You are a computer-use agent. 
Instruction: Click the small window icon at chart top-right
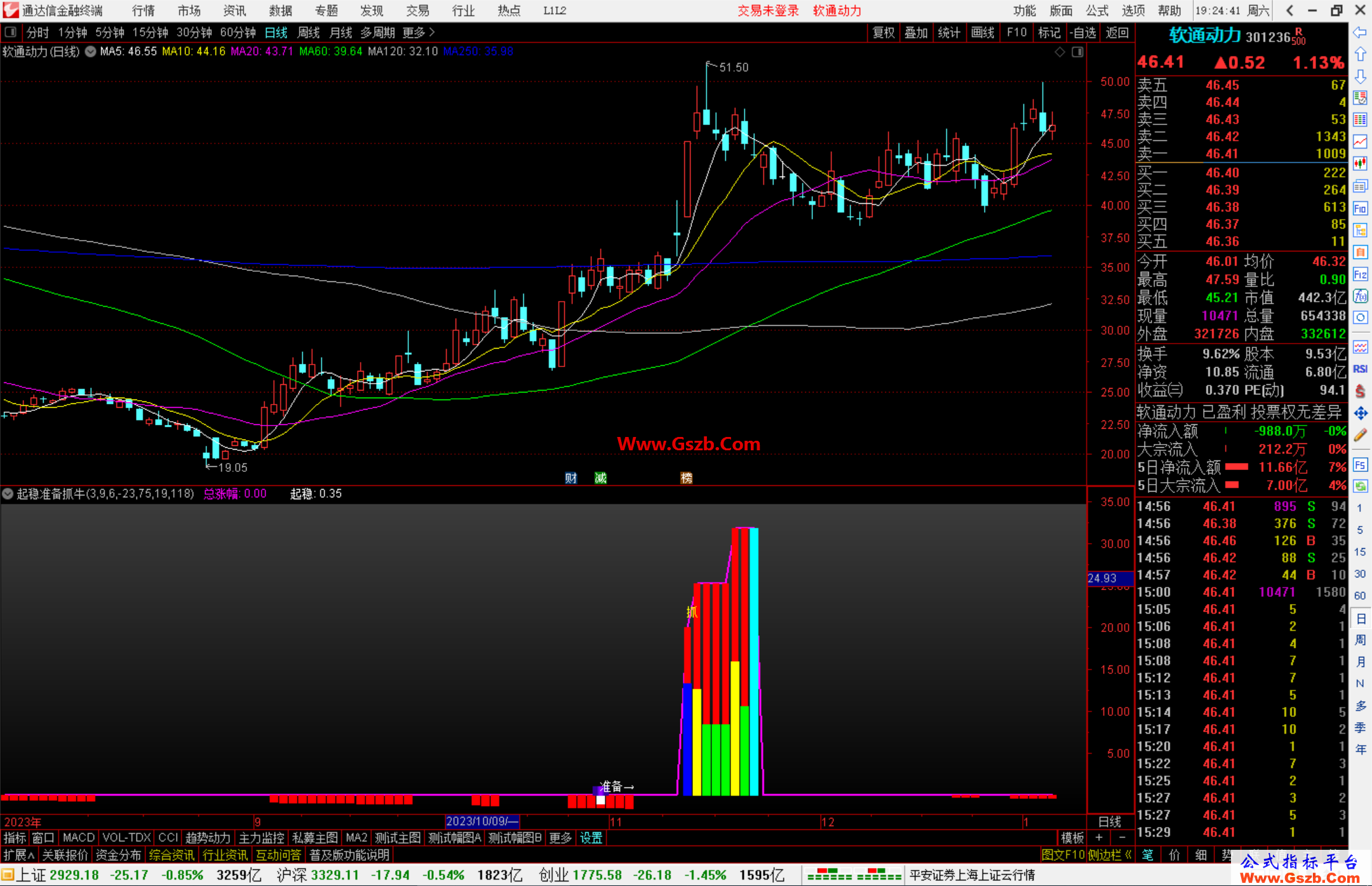[1077, 52]
